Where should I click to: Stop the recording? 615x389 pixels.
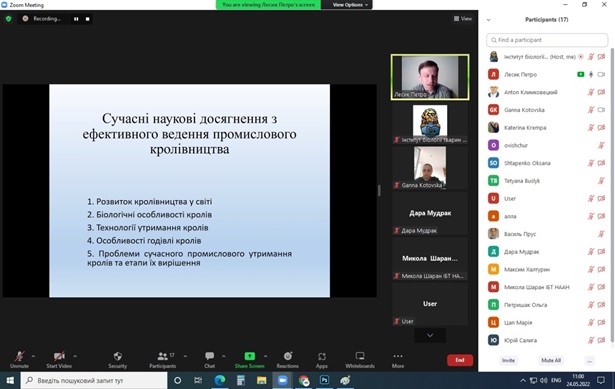point(87,19)
